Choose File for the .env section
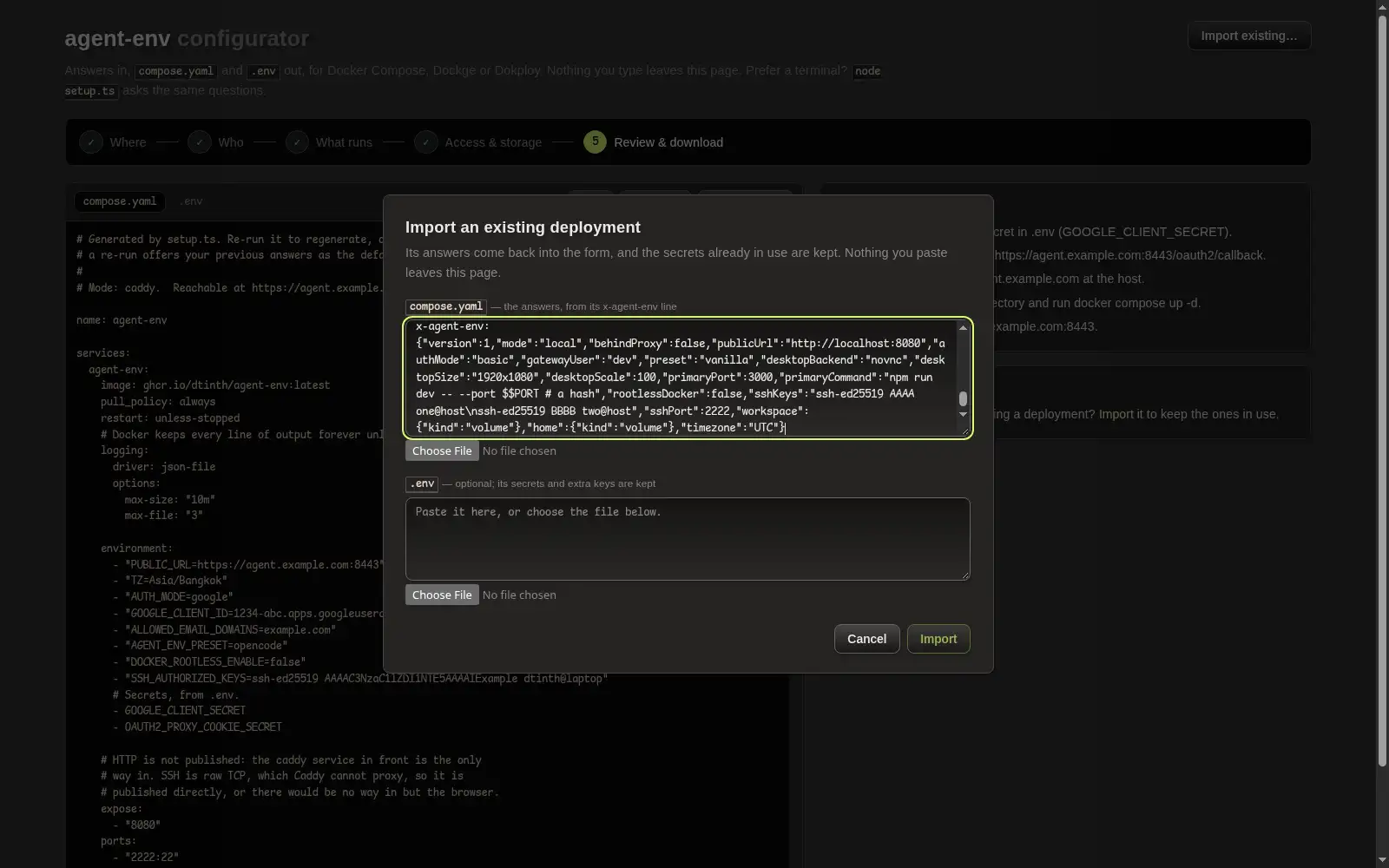The width and height of the screenshot is (1389, 868). click(442, 595)
